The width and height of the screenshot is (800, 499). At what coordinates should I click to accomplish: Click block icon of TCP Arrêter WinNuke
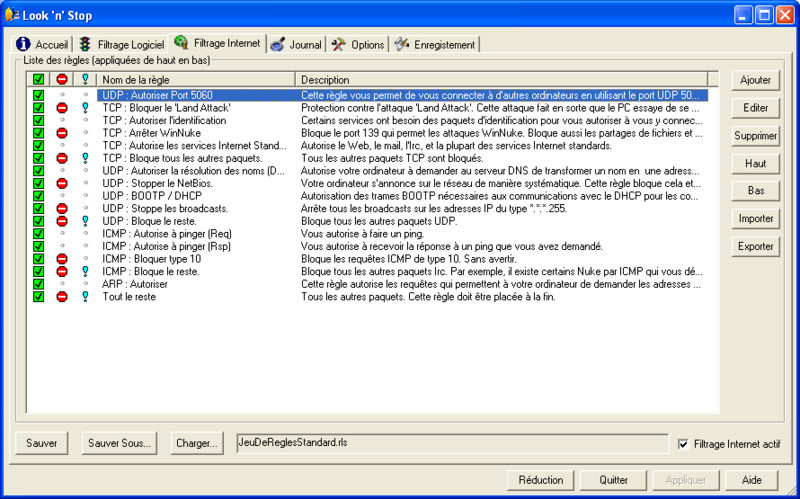pos(62,133)
